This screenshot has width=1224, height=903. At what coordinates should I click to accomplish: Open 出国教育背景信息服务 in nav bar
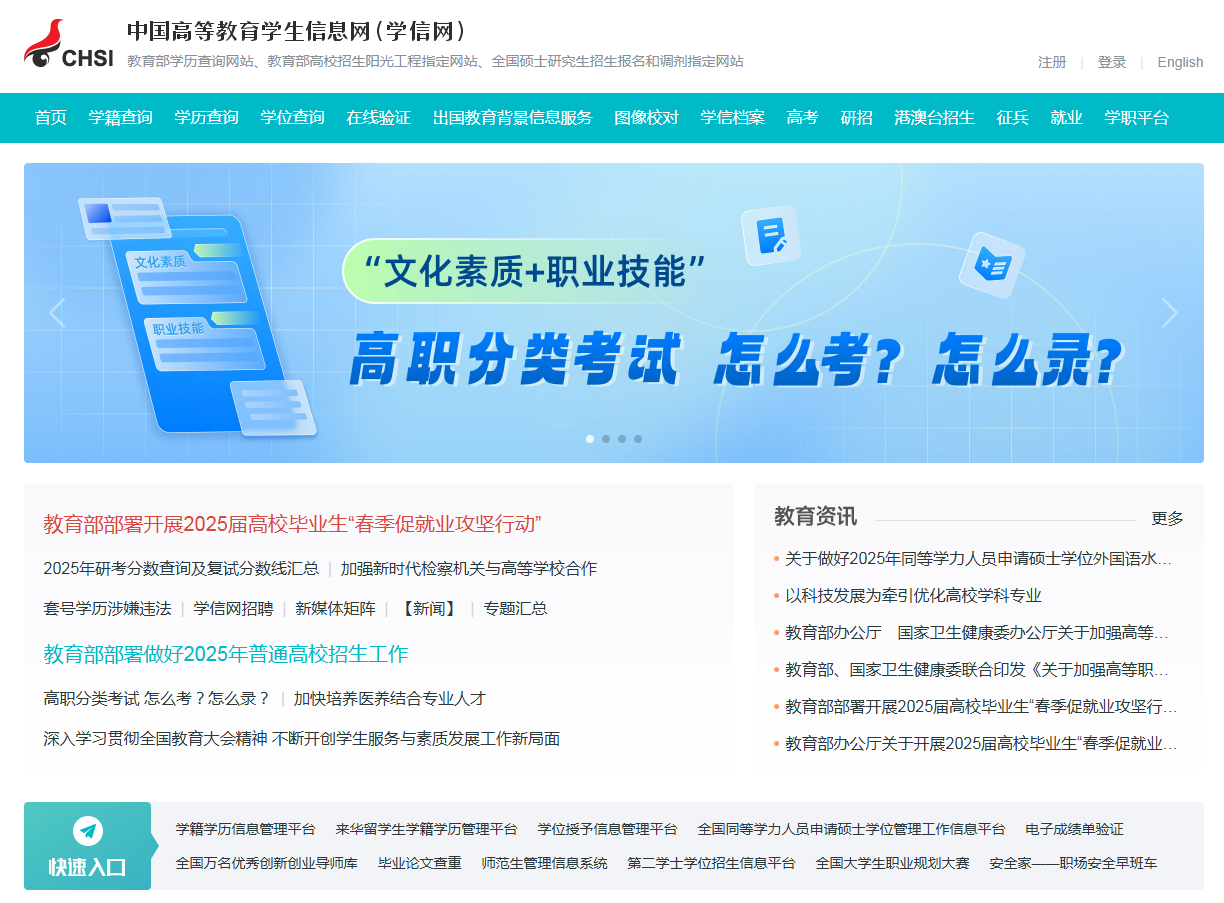tap(512, 118)
